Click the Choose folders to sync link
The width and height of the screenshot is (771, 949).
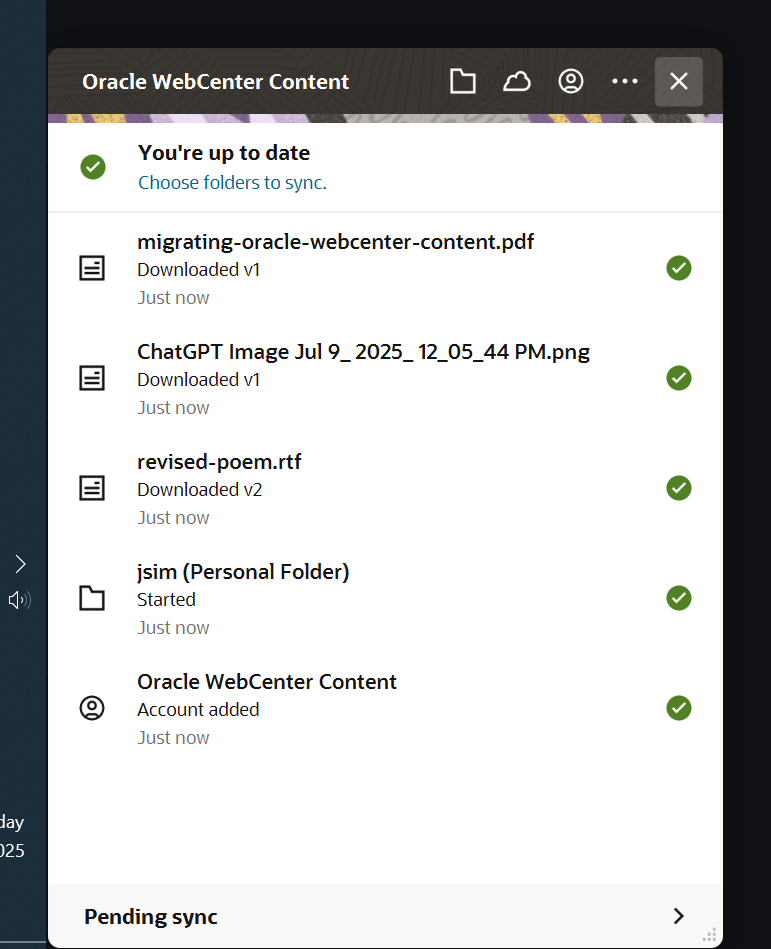(x=232, y=182)
